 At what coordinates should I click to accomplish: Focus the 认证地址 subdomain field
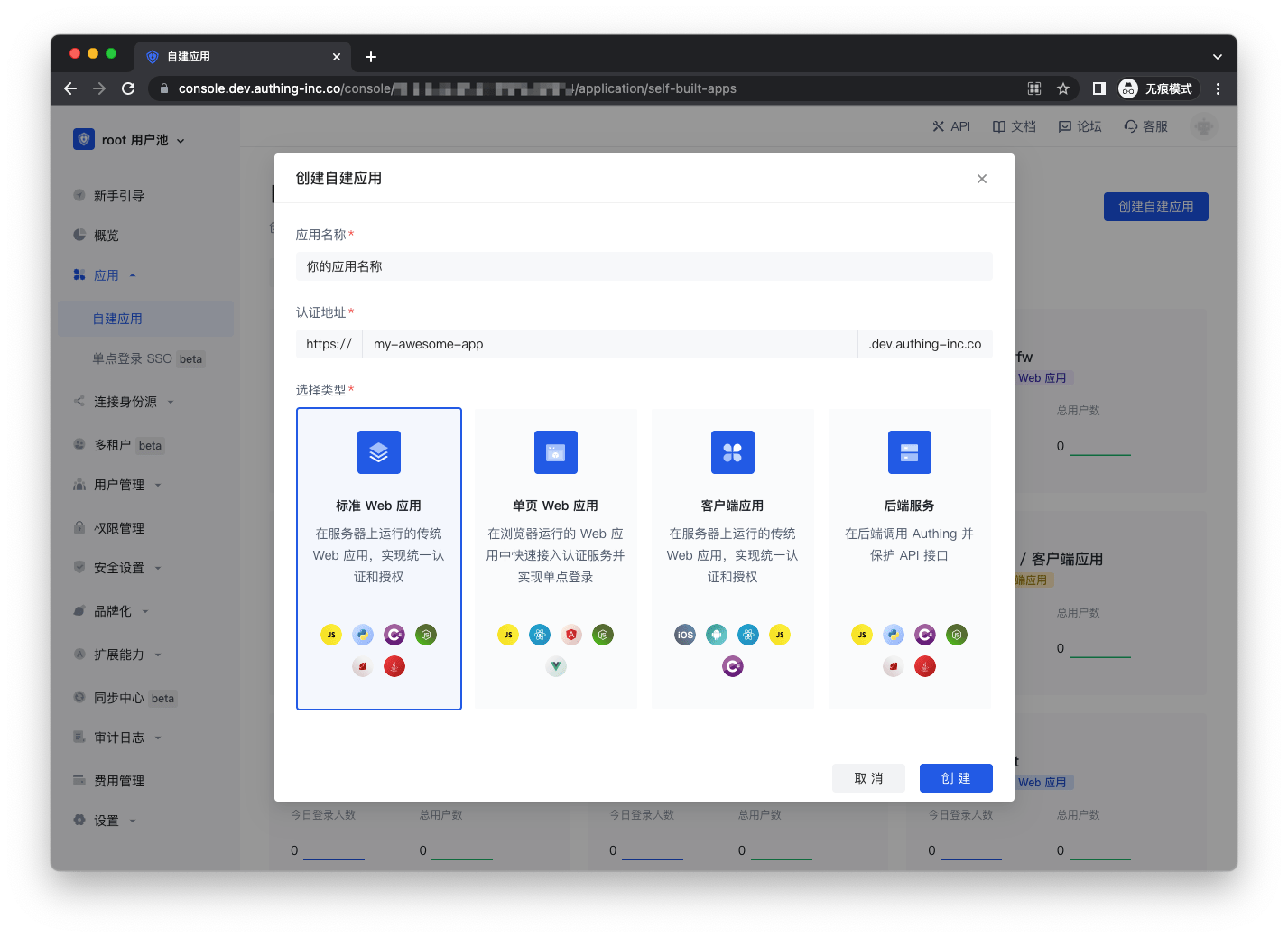[x=609, y=344]
